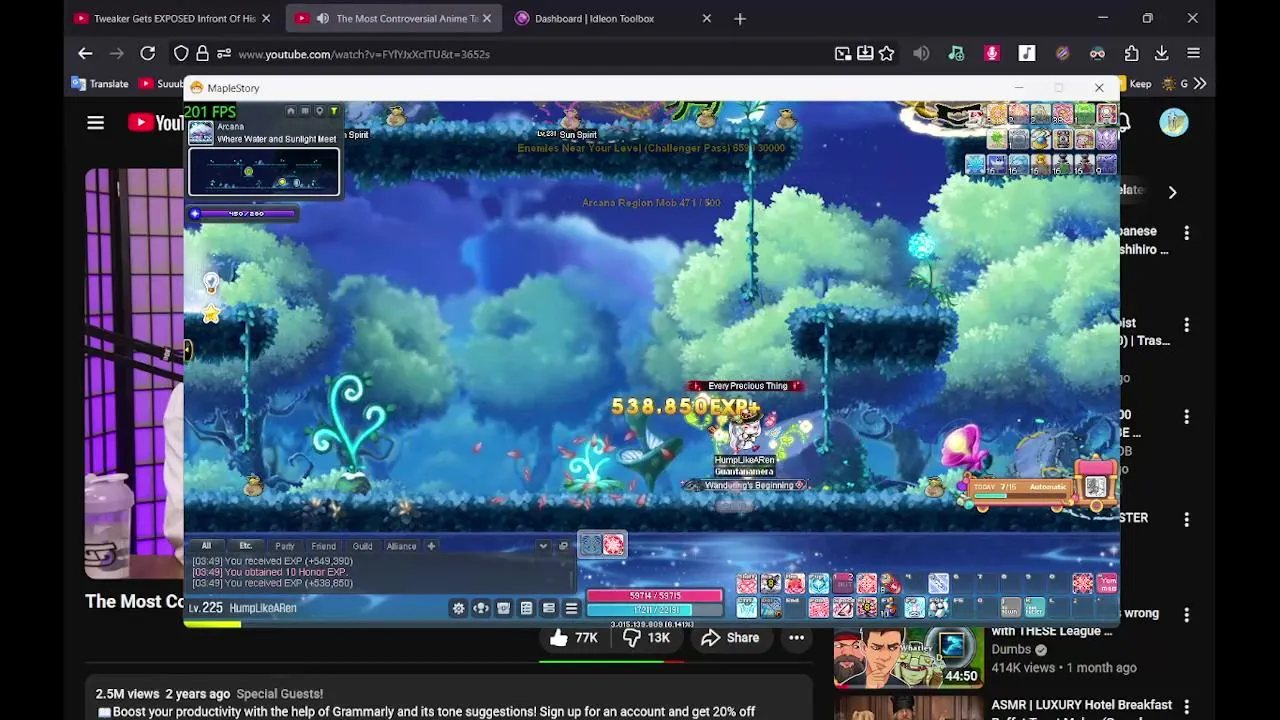Image resolution: width=1280 pixels, height=720 pixels.
Task: Bookmark this page with the star icon
Action: click(886, 53)
